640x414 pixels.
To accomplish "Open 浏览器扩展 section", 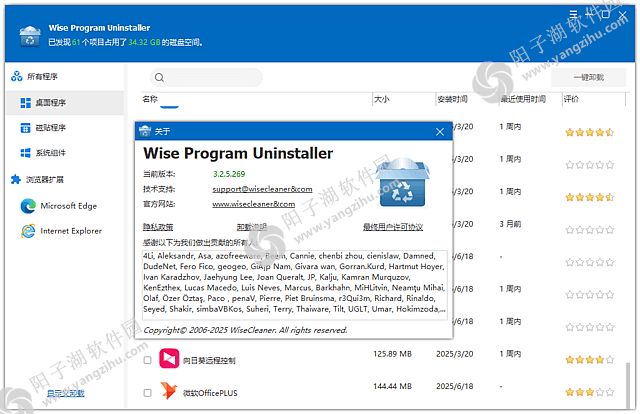I will point(38,179).
